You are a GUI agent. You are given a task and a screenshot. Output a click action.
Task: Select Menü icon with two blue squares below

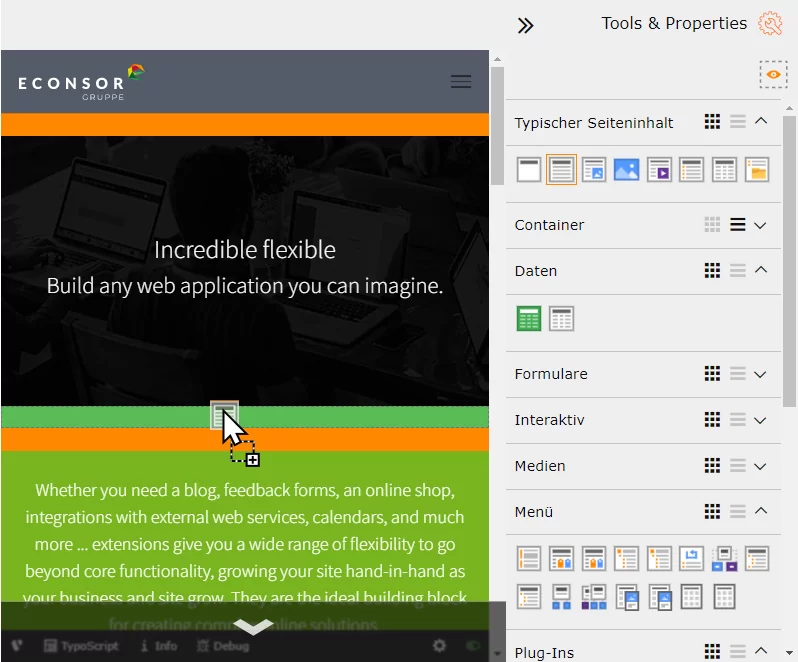pos(561,597)
